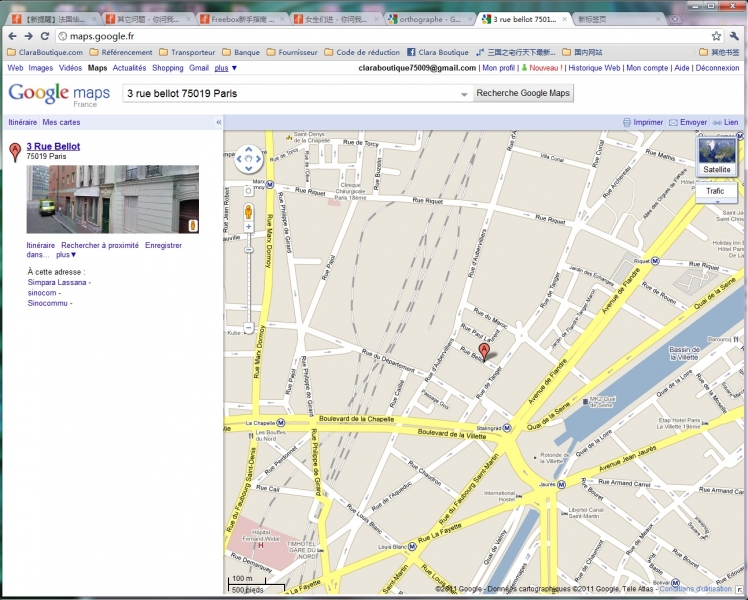Open the Transporteur bookmark folder

point(187,52)
